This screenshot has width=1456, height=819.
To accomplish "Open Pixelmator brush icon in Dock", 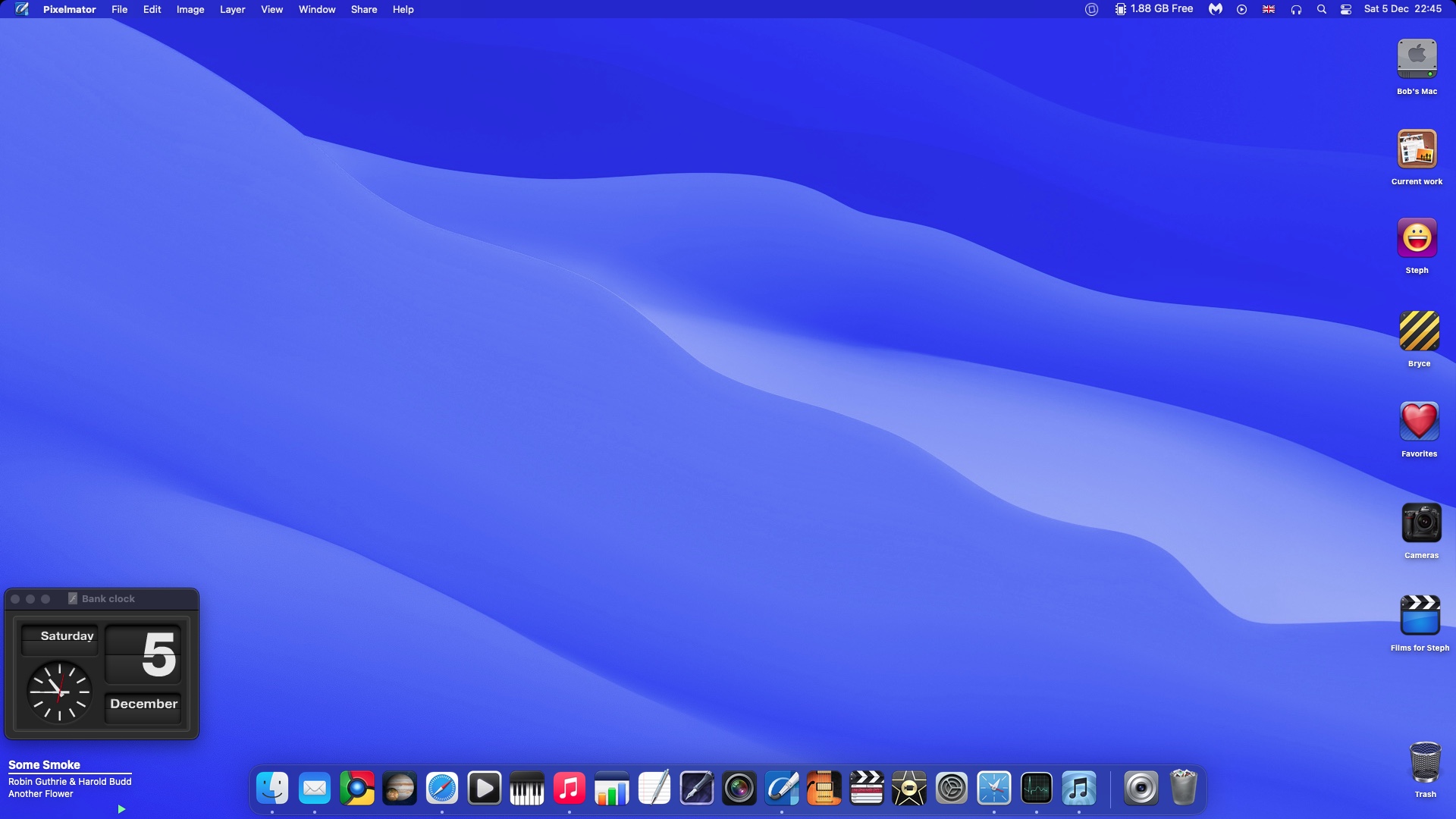I will coord(782,789).
